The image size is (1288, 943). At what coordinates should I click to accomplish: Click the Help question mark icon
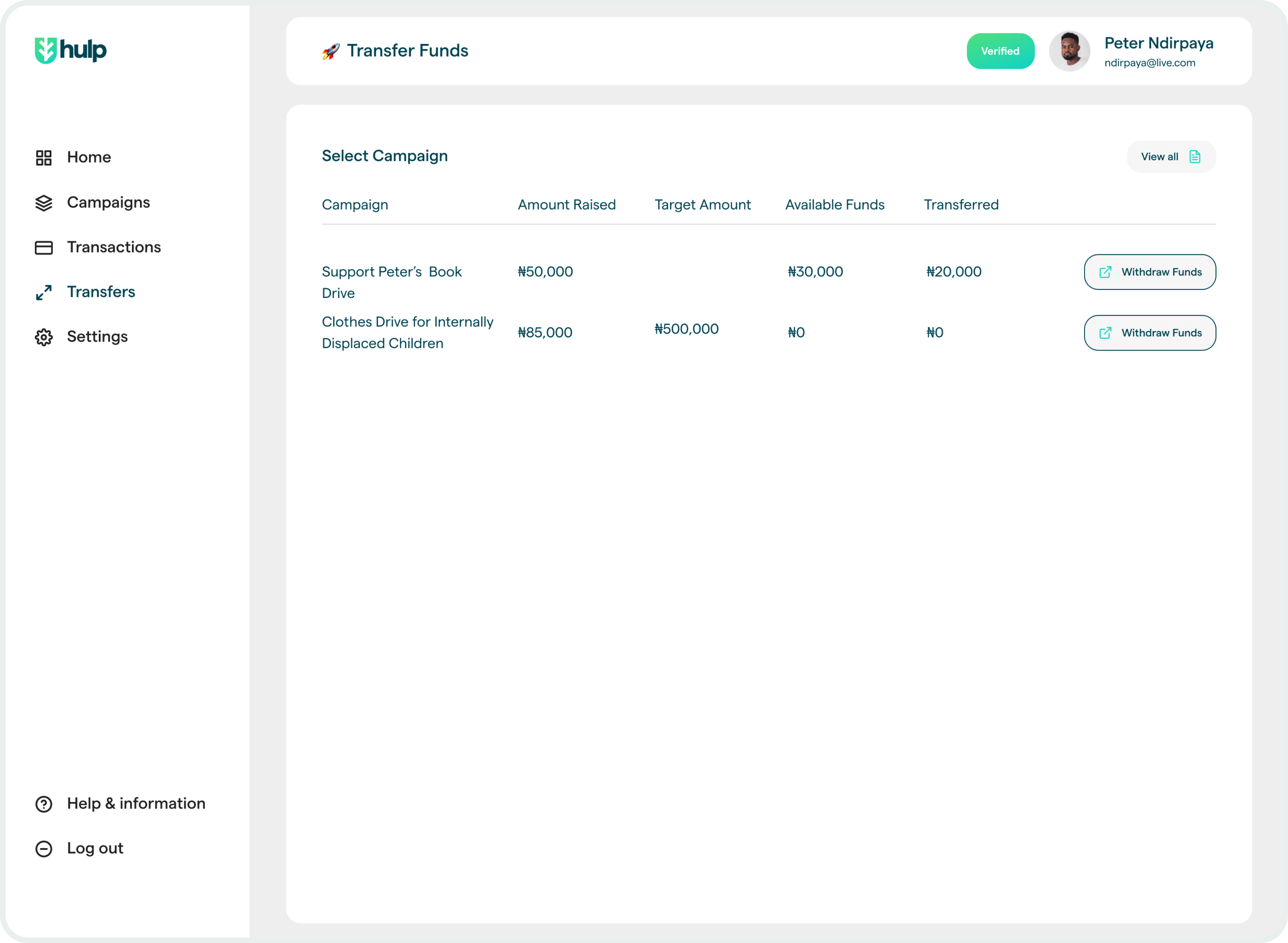[44, 804]
